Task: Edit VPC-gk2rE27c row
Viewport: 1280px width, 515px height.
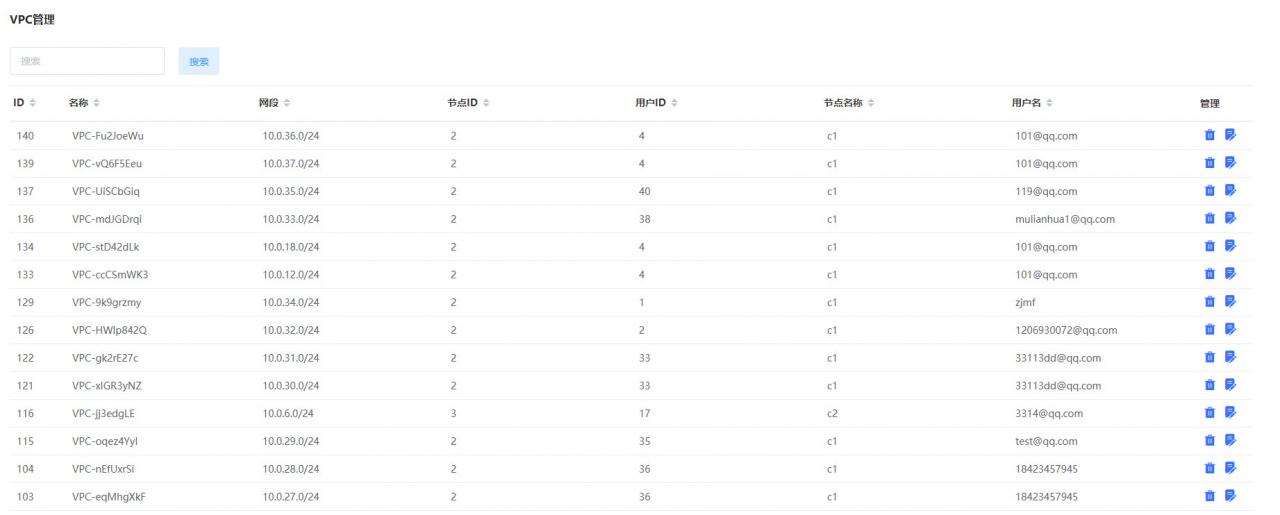Action: pos(1230,357)
